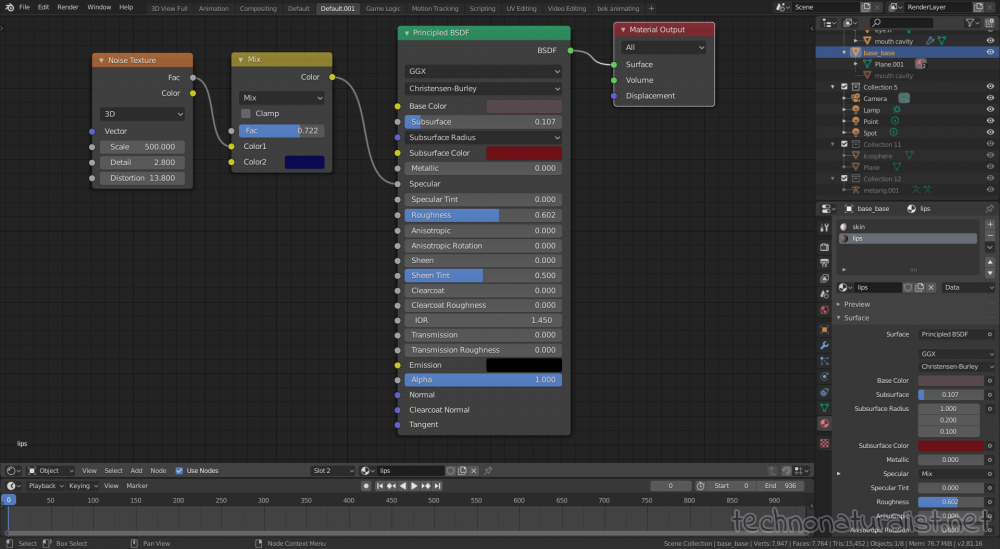Open the Subsurface Radius dropdown
This screenshot has width=1000, height=549.
pos(483,137)
